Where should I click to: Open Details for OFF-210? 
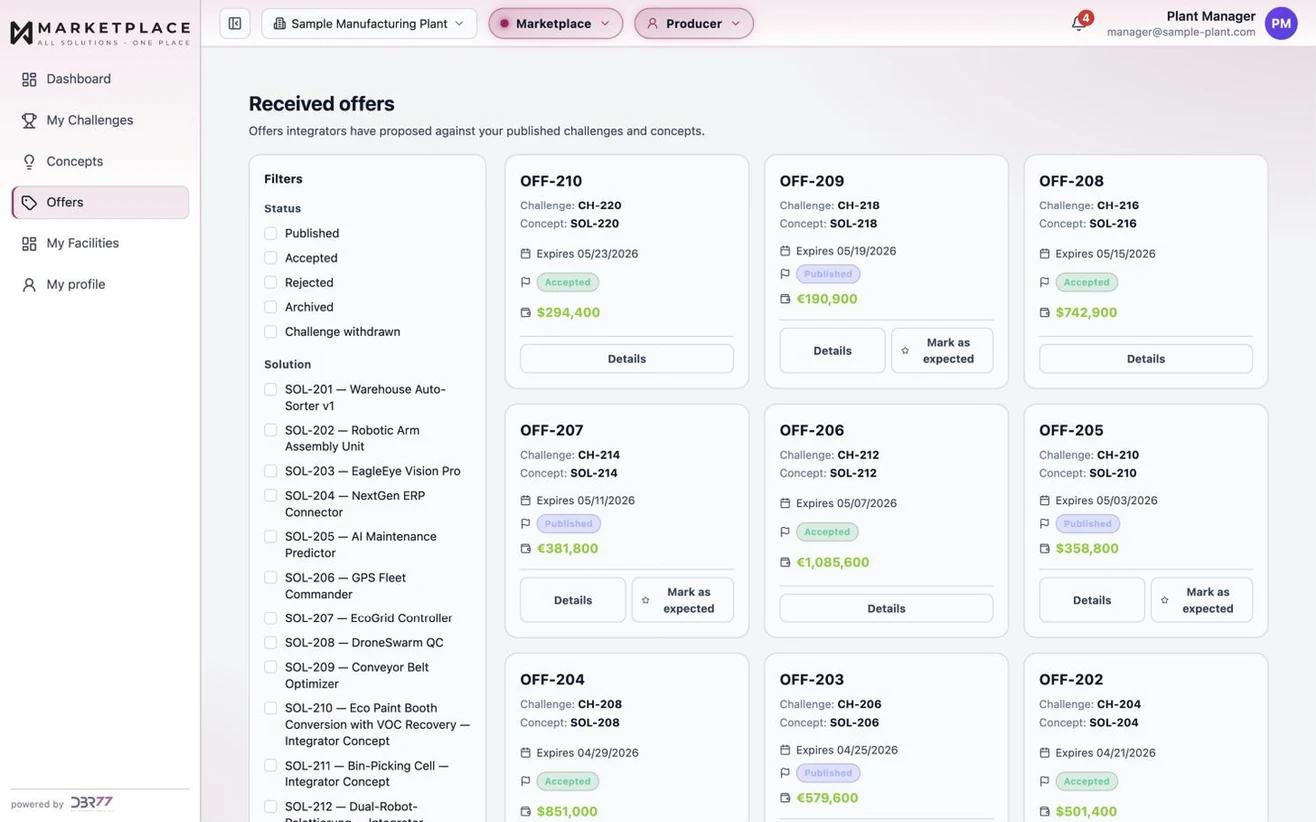tap(627, 358)
